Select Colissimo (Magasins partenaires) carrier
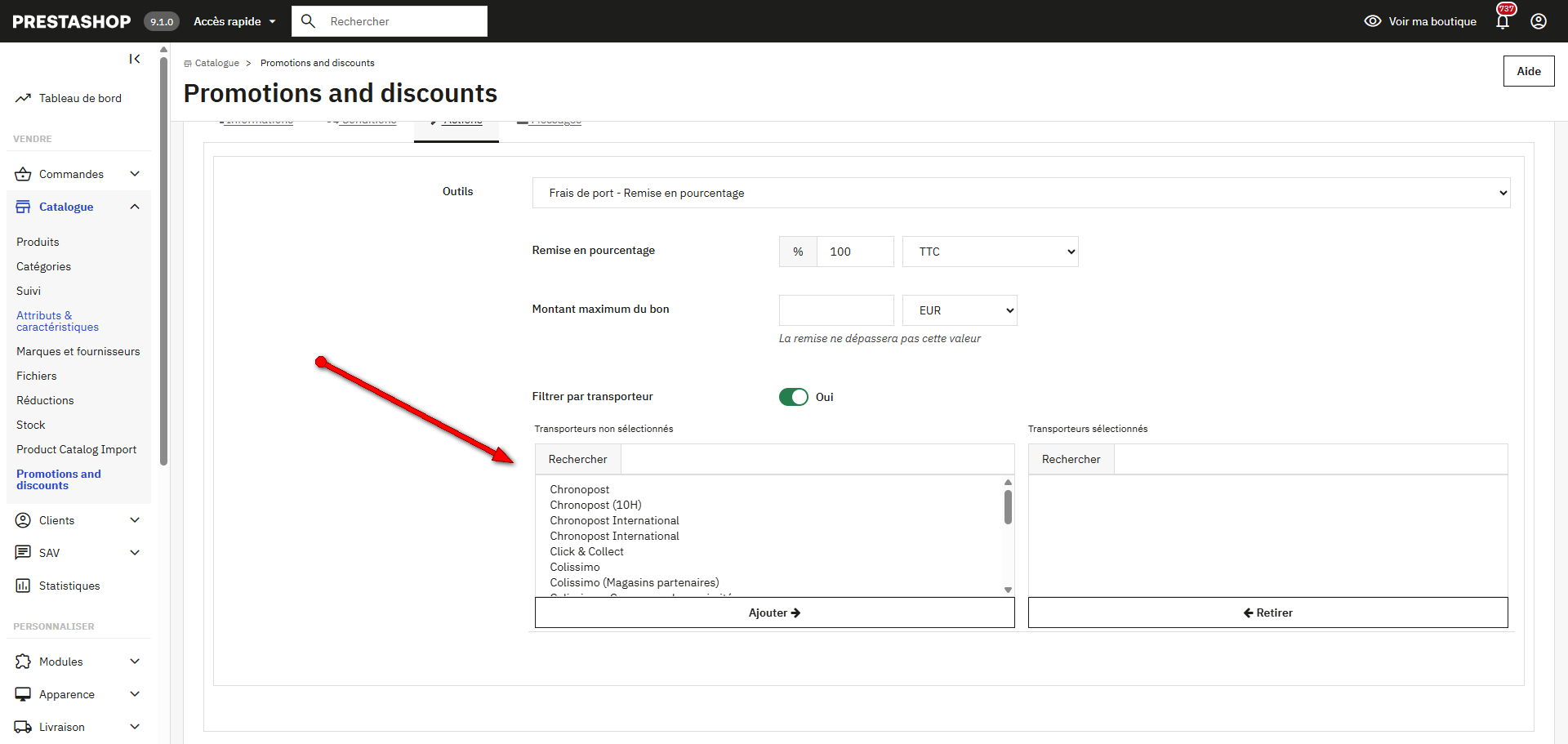This screenshot has width=1568, height=744. point(634,582)
